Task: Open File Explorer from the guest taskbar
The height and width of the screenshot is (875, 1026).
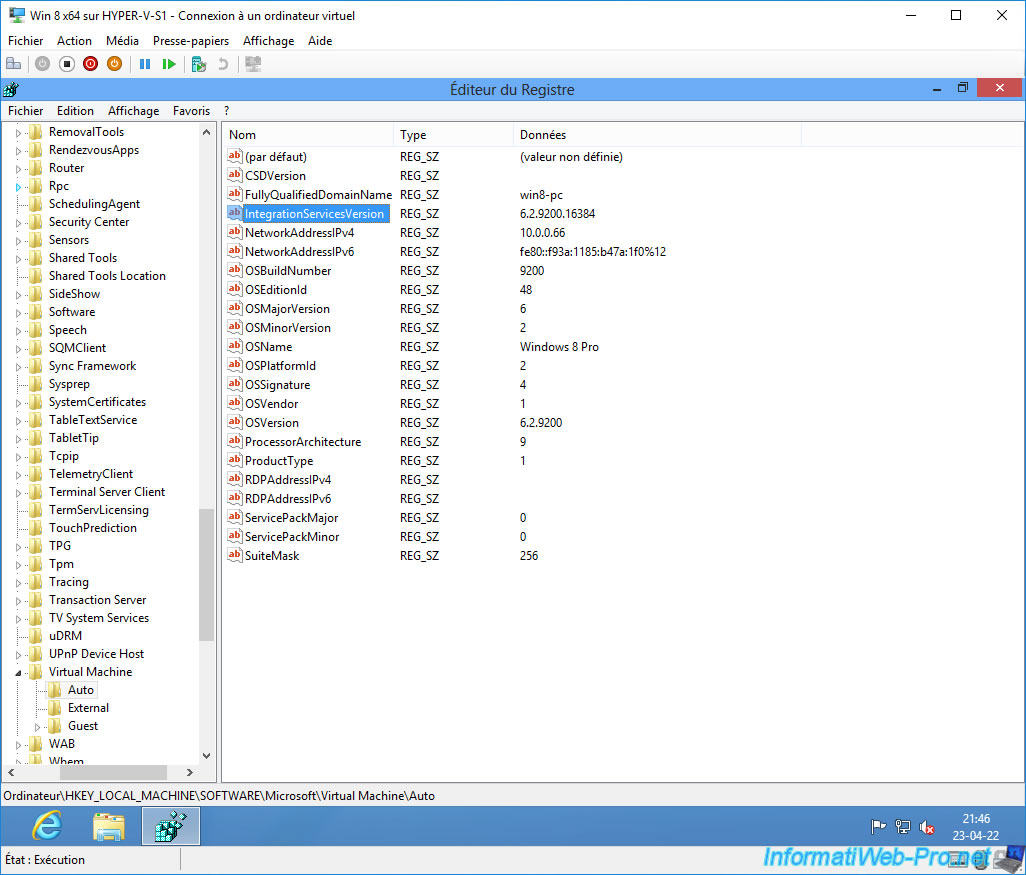Action: click(108, 826)
